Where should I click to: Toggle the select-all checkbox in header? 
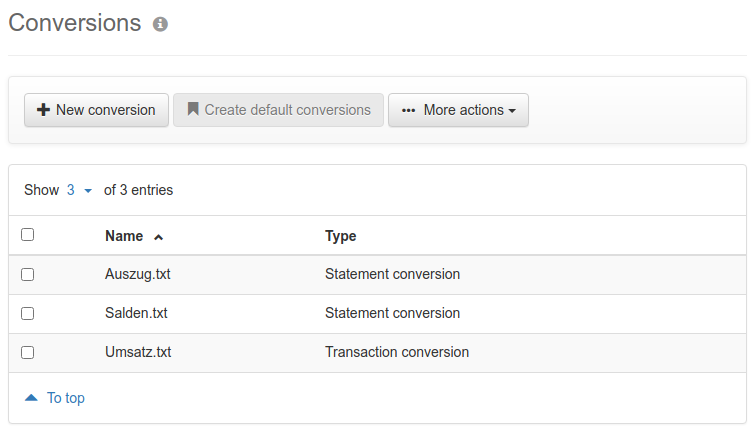click(x=27, y=235)
